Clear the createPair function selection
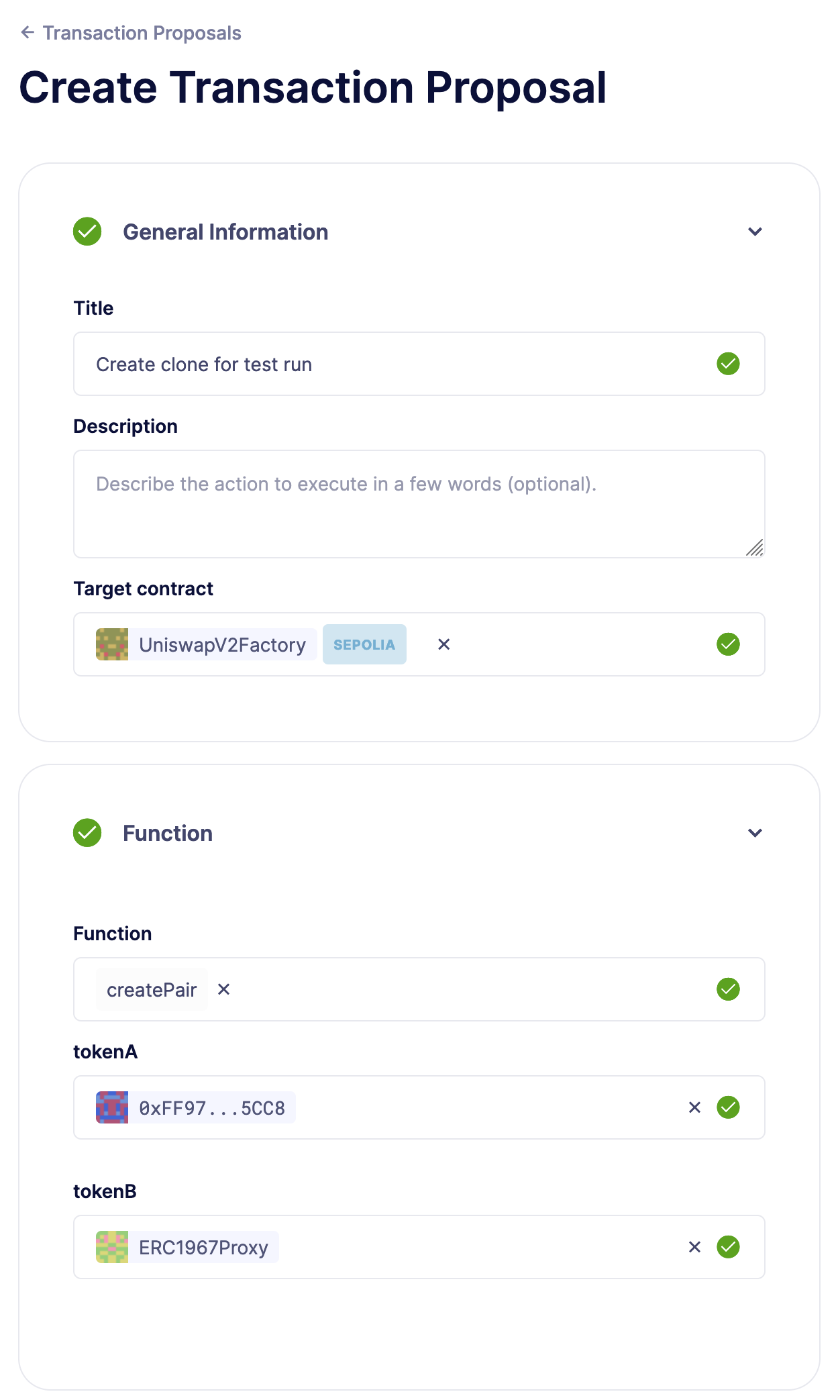This screenshot has height=1400, width=840. coord(224,989)
